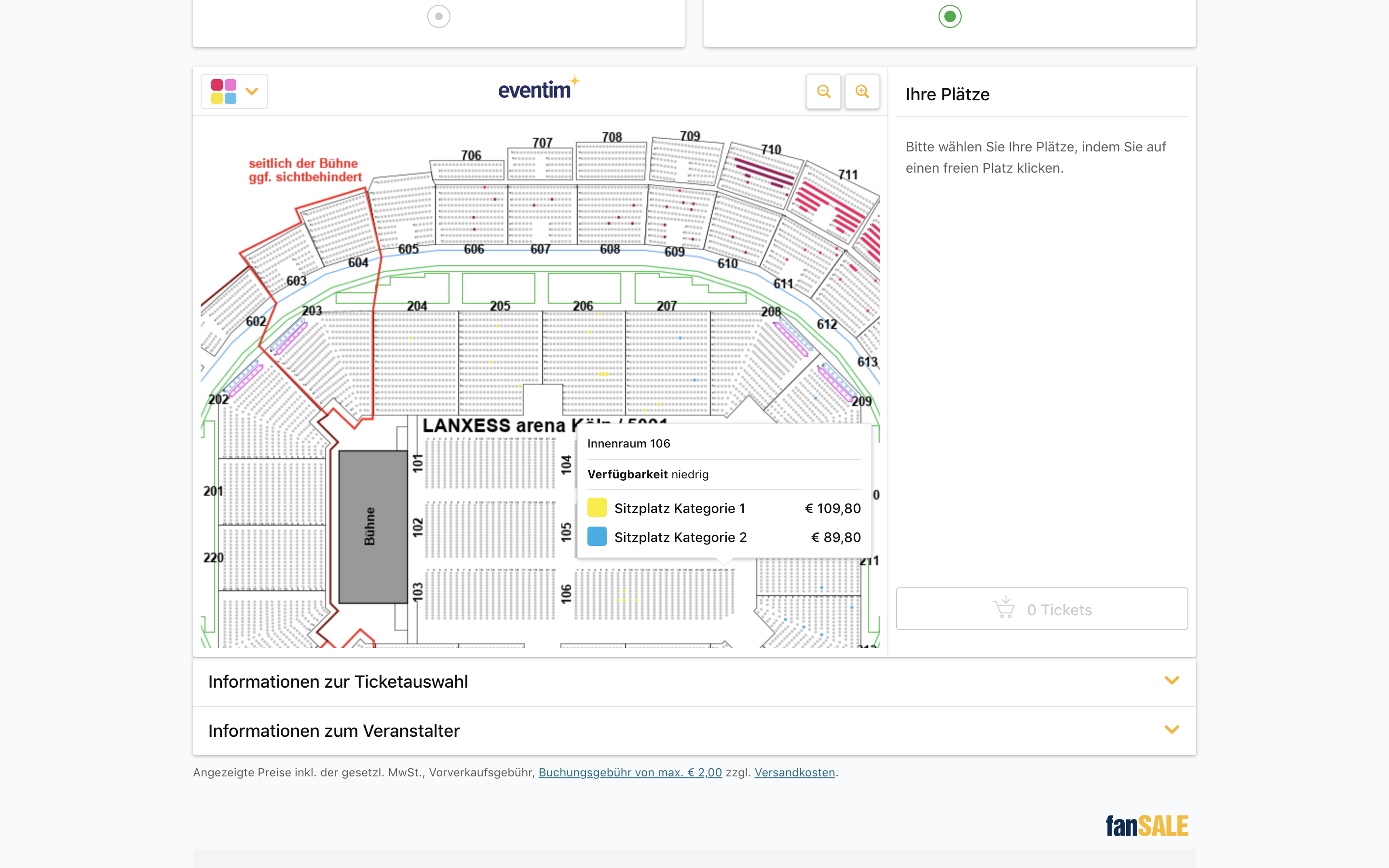
Task: Expand Informationen zur Ticketauswahl section
Action: pos(694,681)
